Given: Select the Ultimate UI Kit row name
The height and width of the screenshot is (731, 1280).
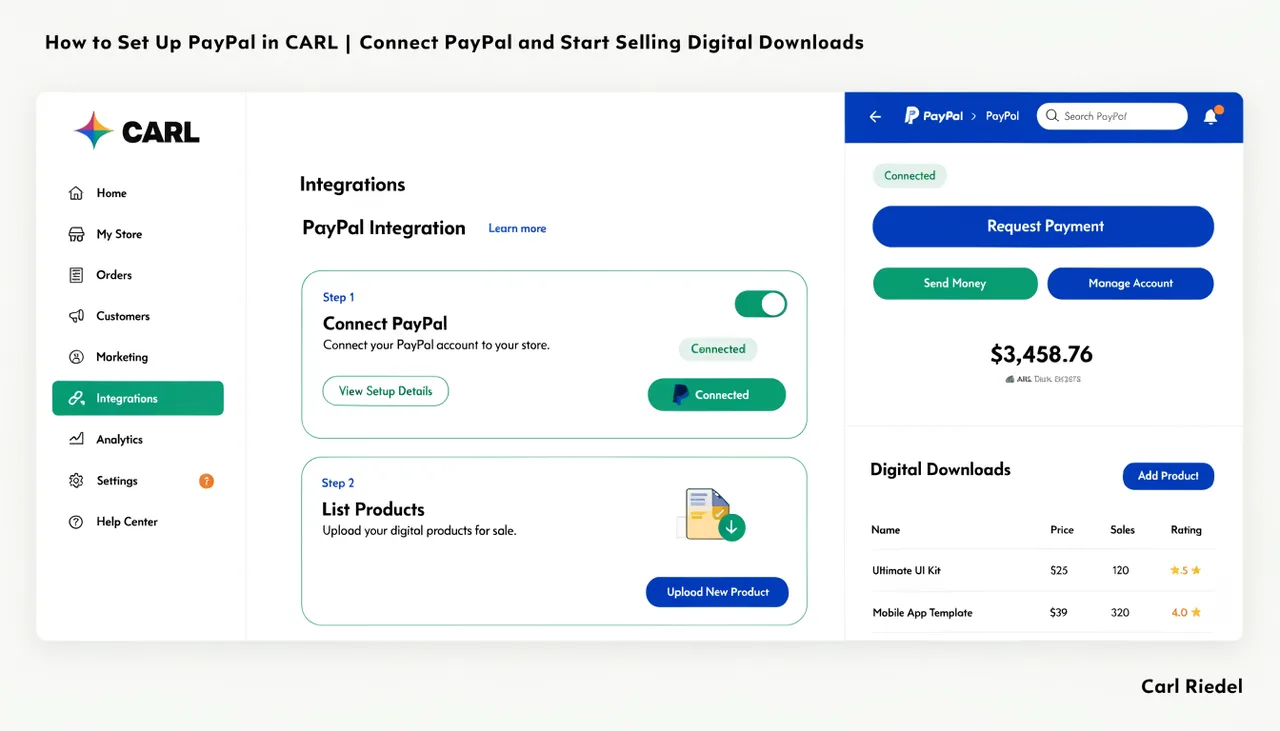Looking at the screenshot, I should point(907,571).
